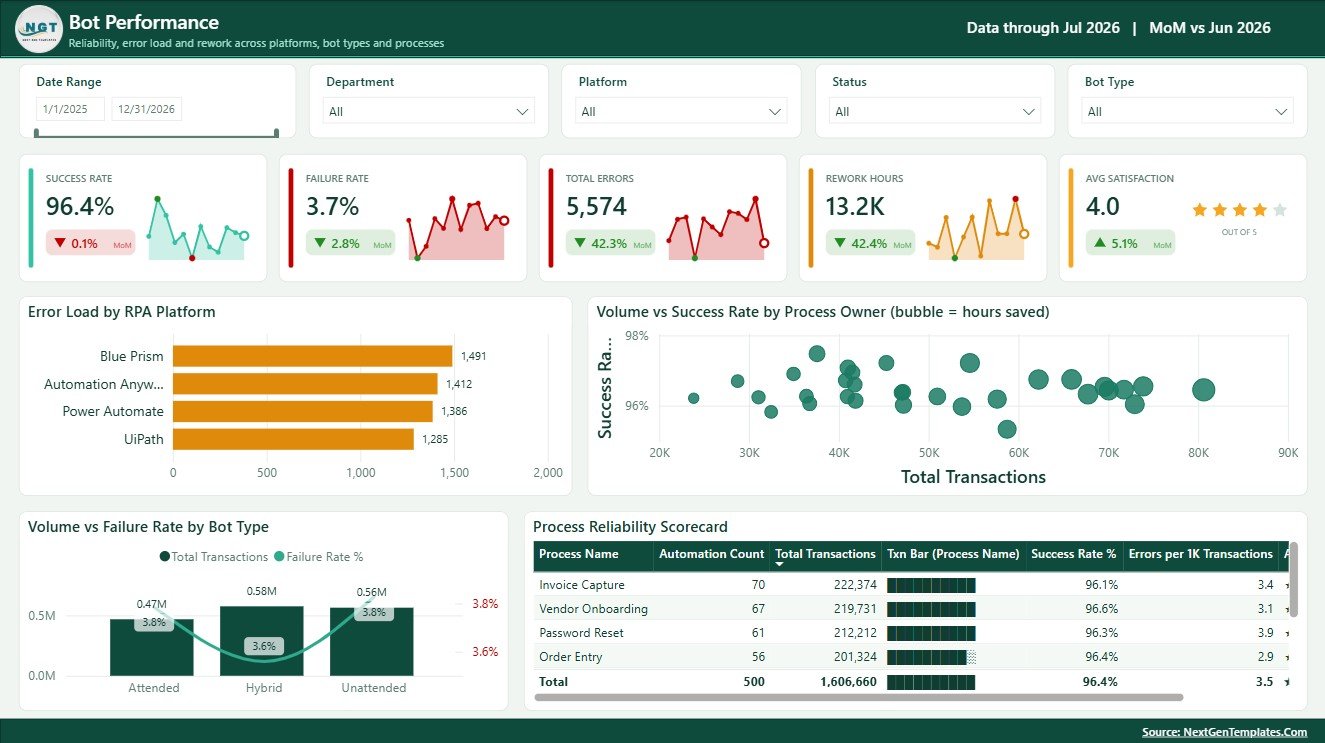Click the scorecard vertical scrollbar
This screenshot has width=1325, height=743.
tap(1293, 580)
